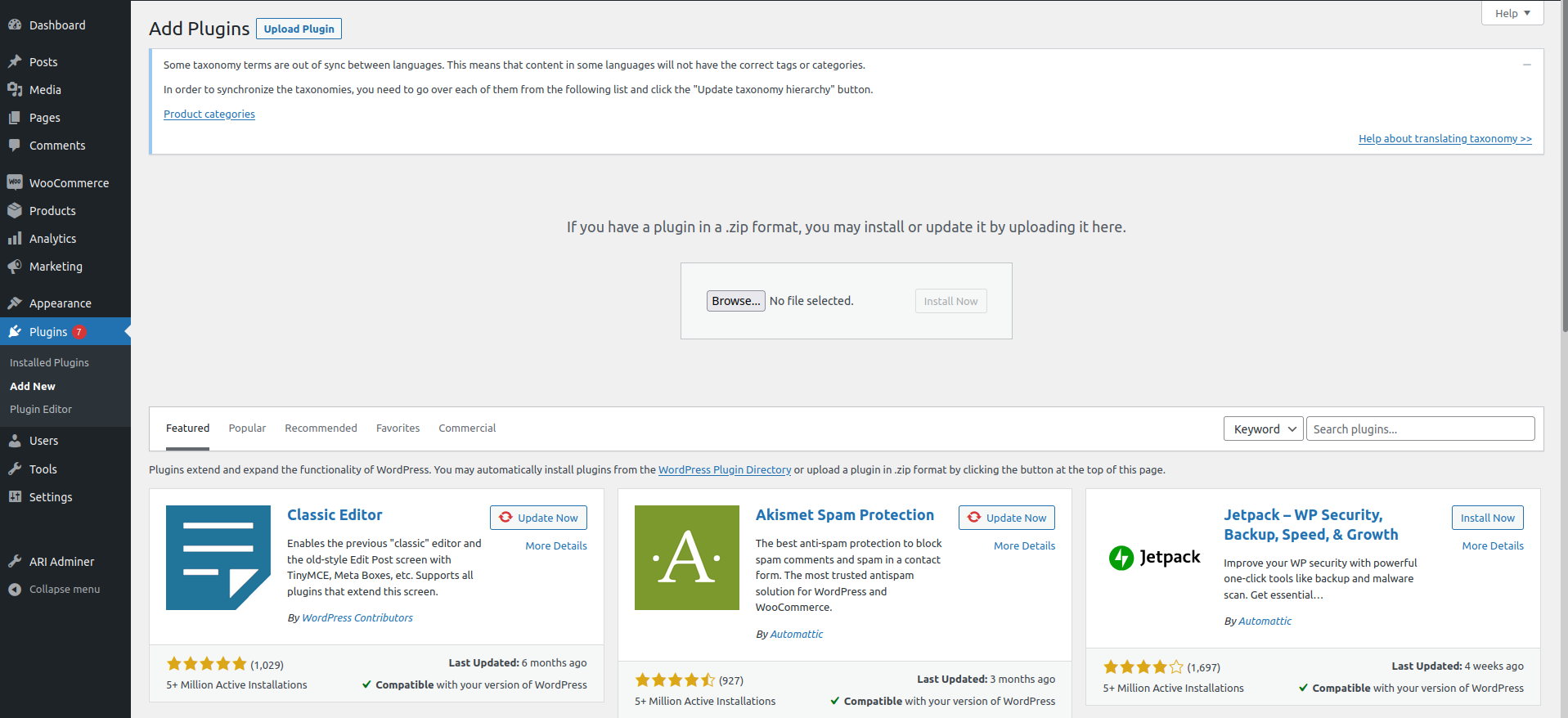View More Details for Classic Editor
The width and height of the screenshot is (1568, 718).
point(556,546)
